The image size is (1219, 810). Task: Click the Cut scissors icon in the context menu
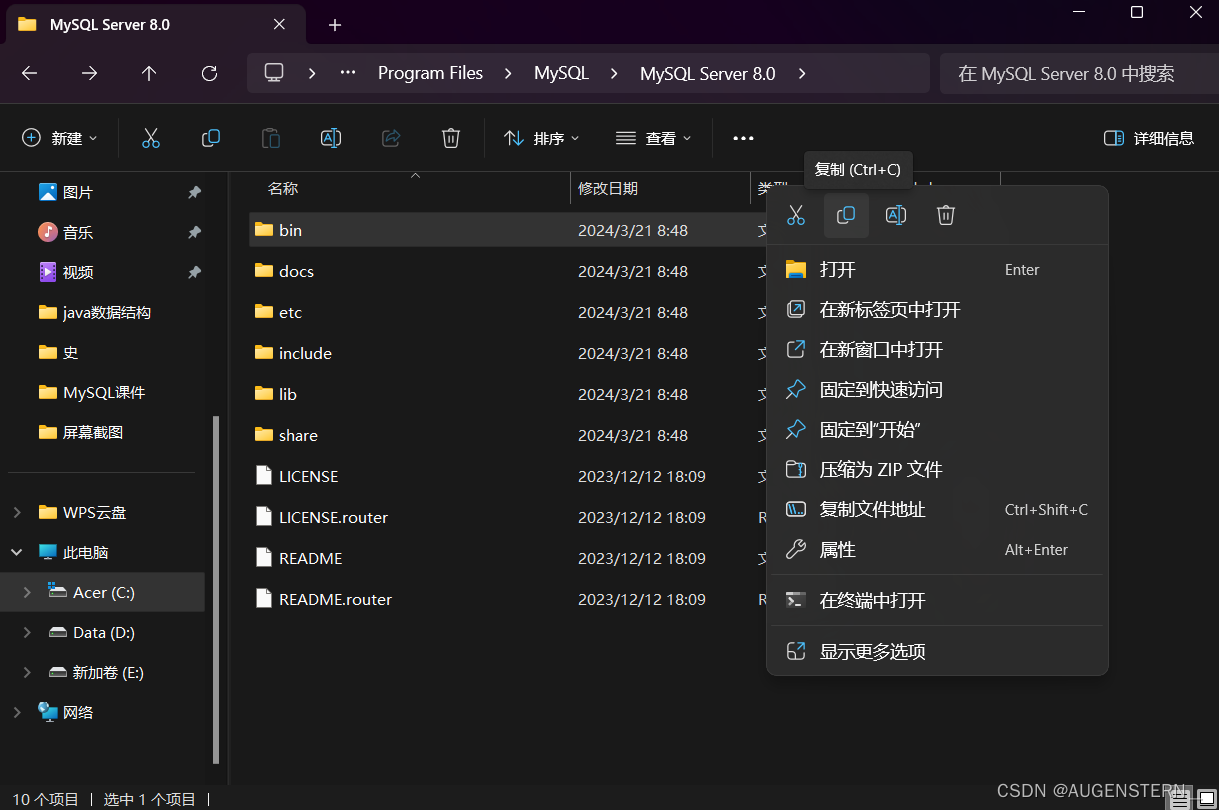click(796, 215)
